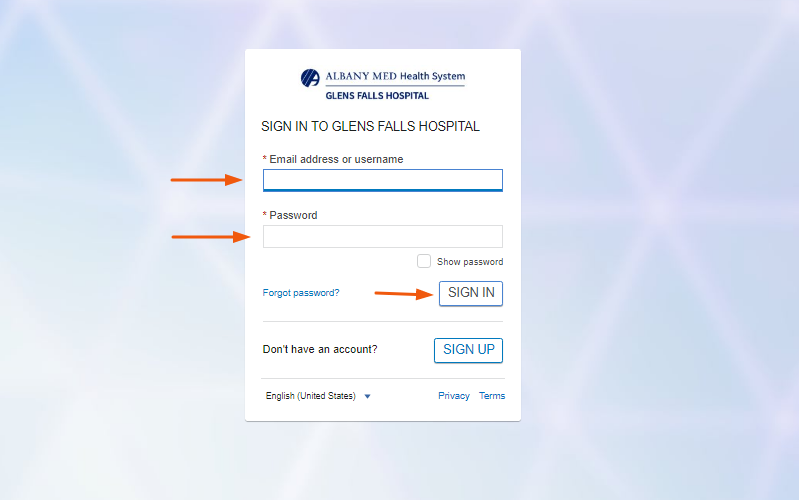Tick the Show password checkbox
Screen dimensions: 799x500
click(x=424, y=261)
